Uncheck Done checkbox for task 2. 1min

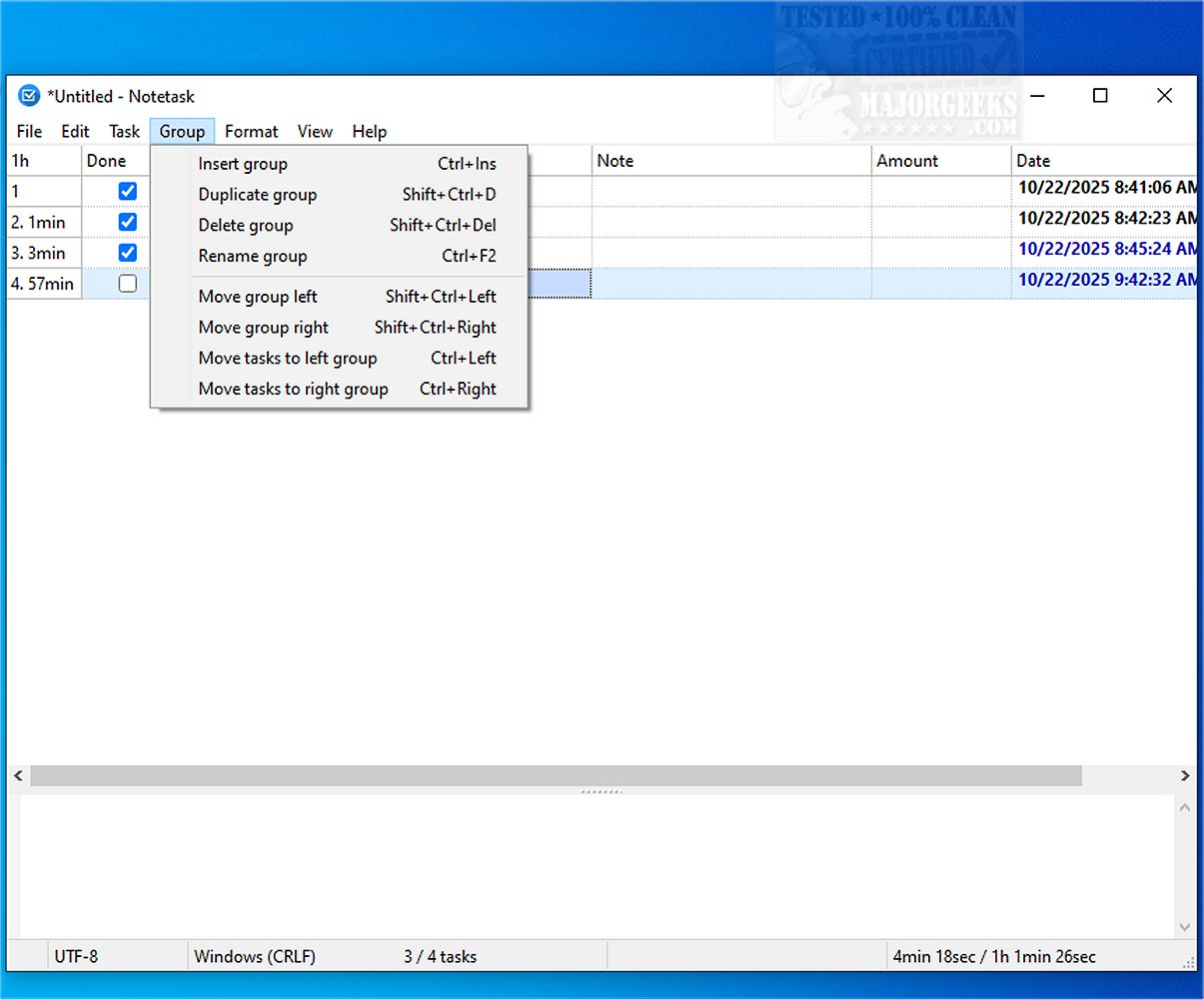(128, 222)
